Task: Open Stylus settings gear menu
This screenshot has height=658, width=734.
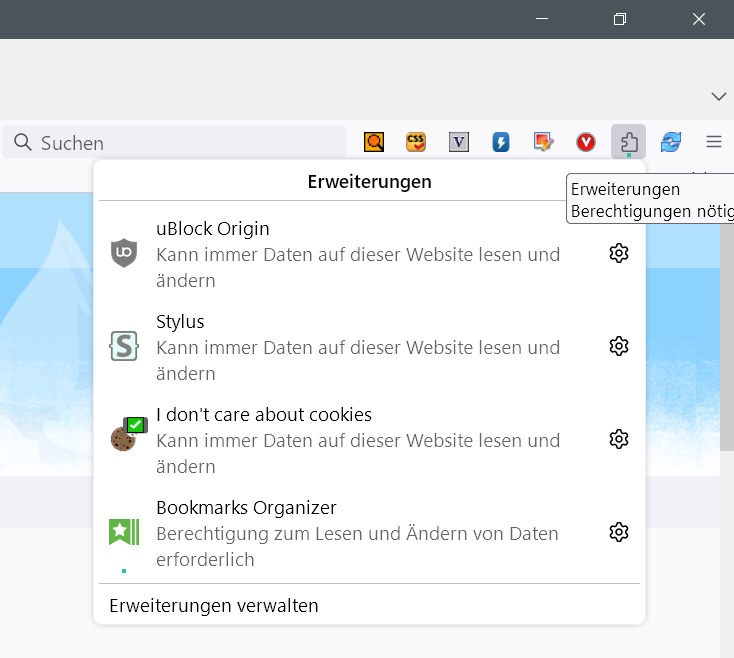Action: click(x=619, y=347)
